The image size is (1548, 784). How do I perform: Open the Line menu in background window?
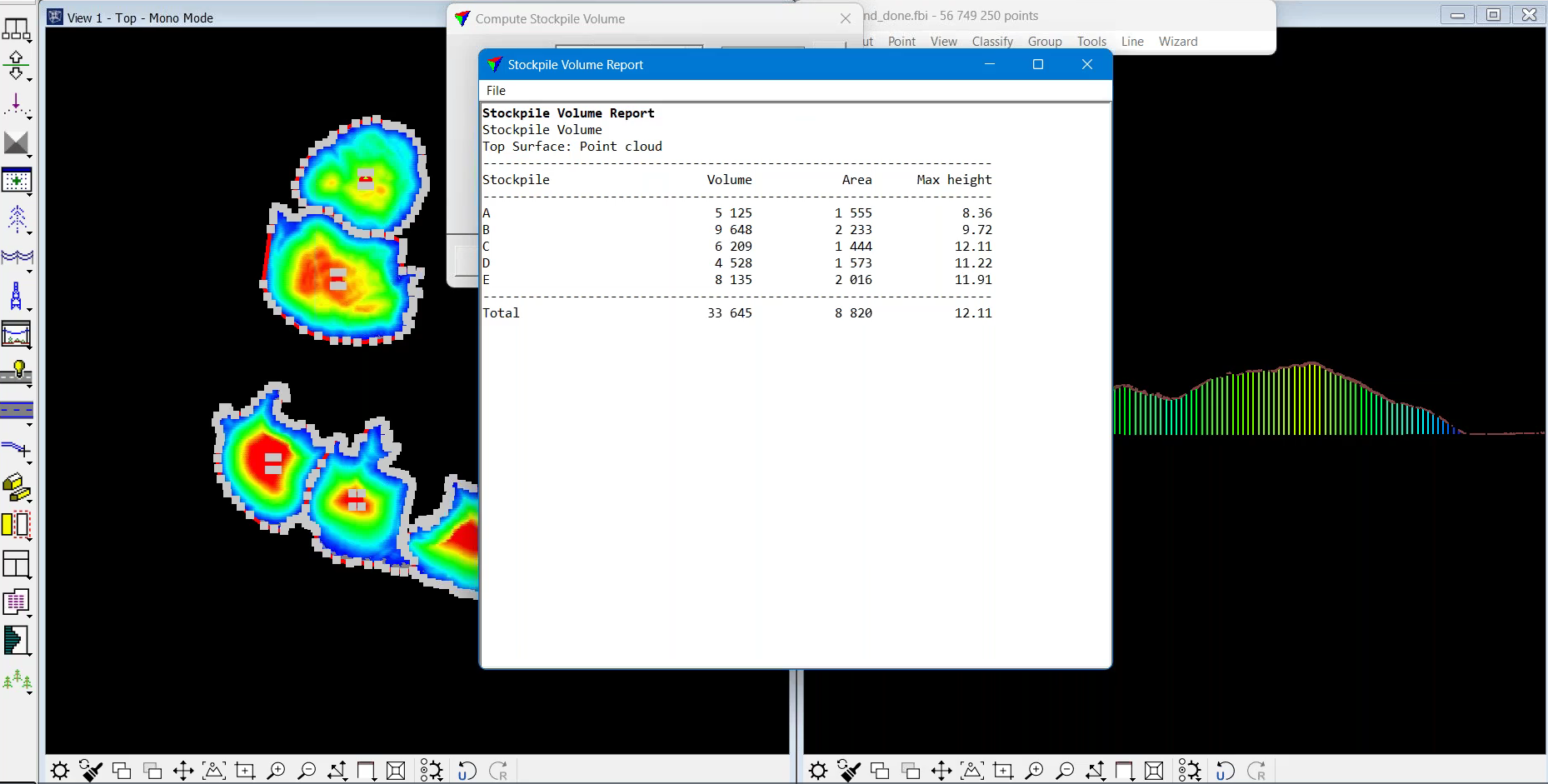(1132, 42)
